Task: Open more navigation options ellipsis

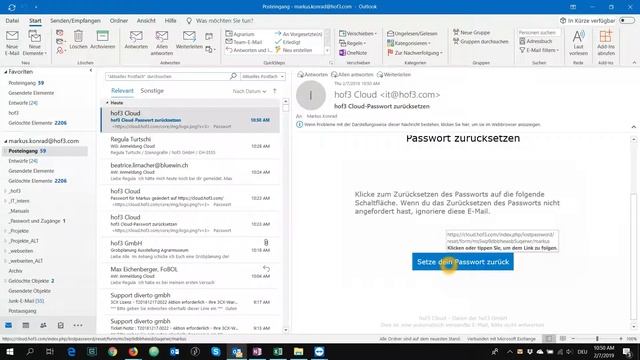Action: click(x=78, y=325)
